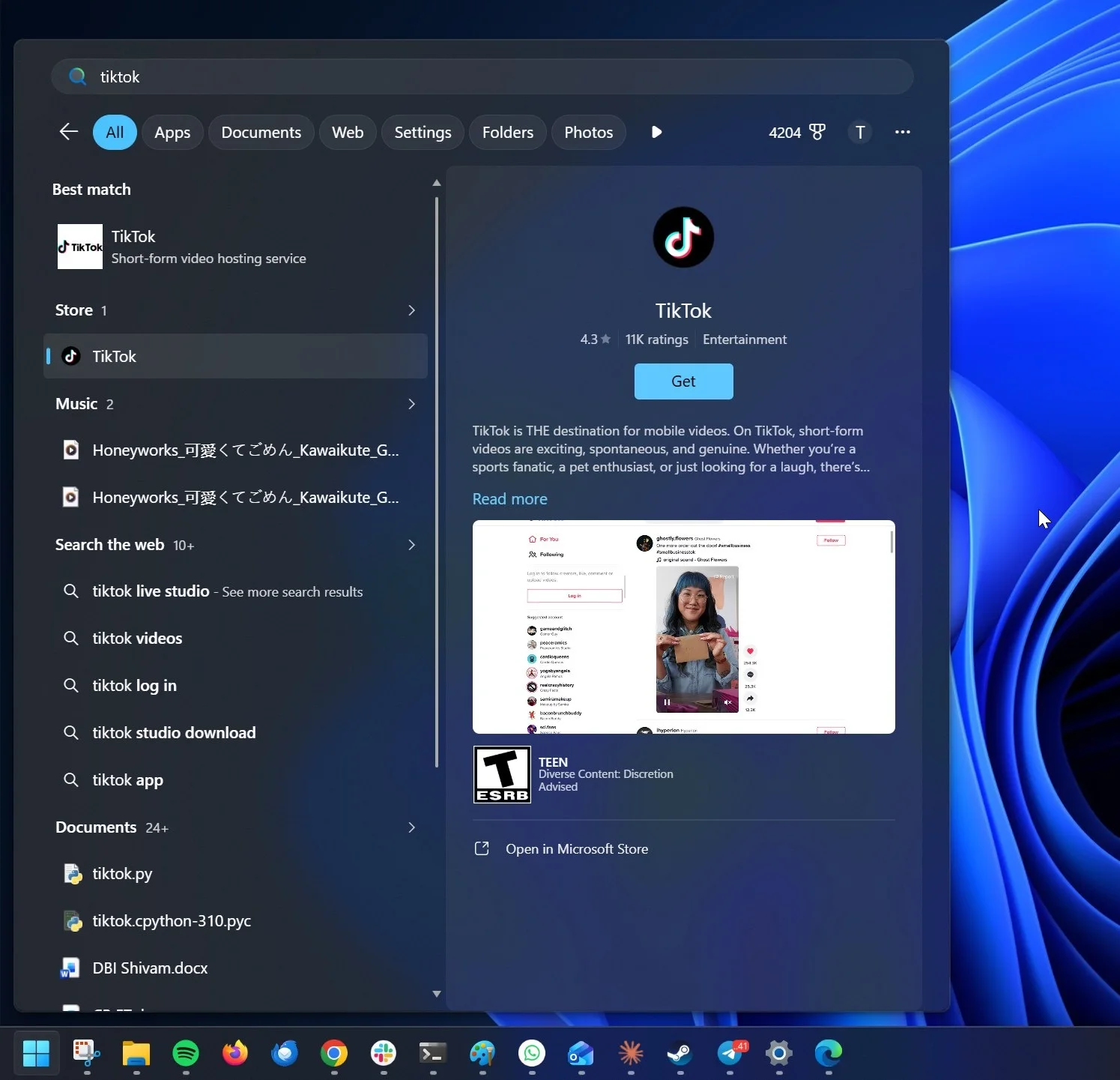1120x1080 pixels.
Task: Open Steam from the taskbar
Action: coord(680,1053)
